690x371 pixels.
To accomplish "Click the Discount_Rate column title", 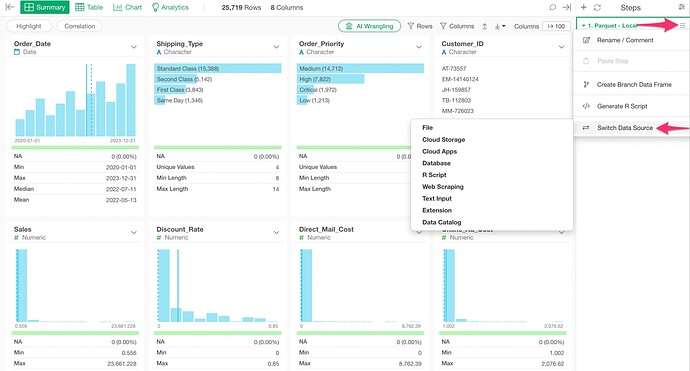I will pyautogui.click(x=180, y=229).
